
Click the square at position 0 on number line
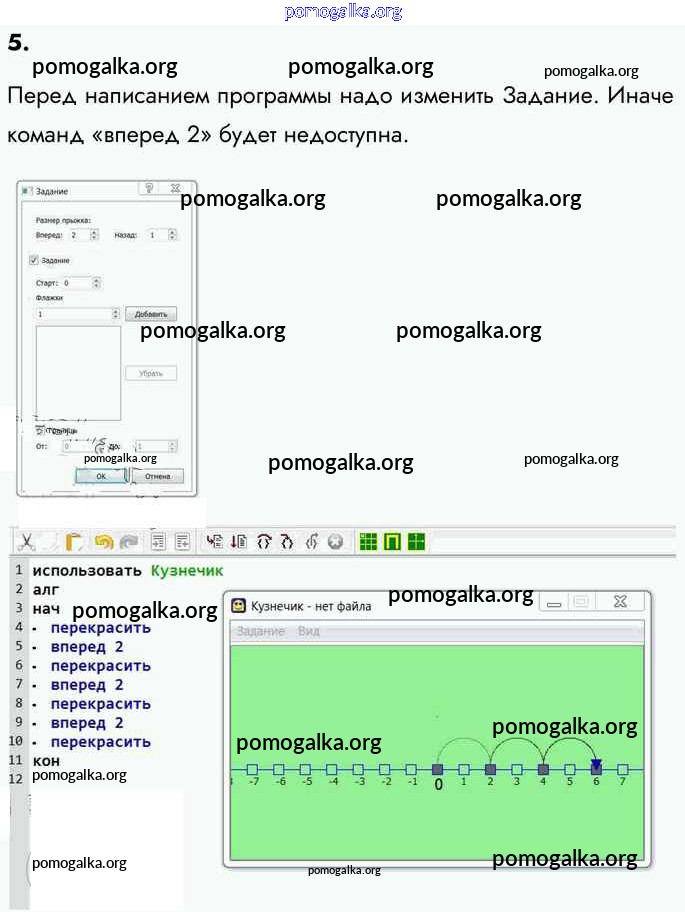pos(437,769)
